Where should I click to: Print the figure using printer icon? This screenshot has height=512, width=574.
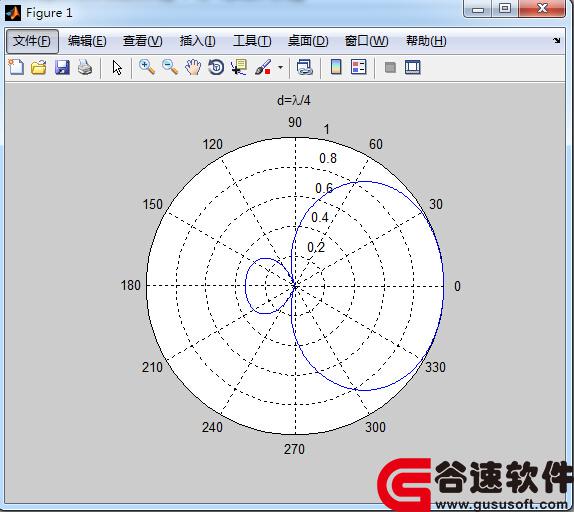[x=85, y=67]
